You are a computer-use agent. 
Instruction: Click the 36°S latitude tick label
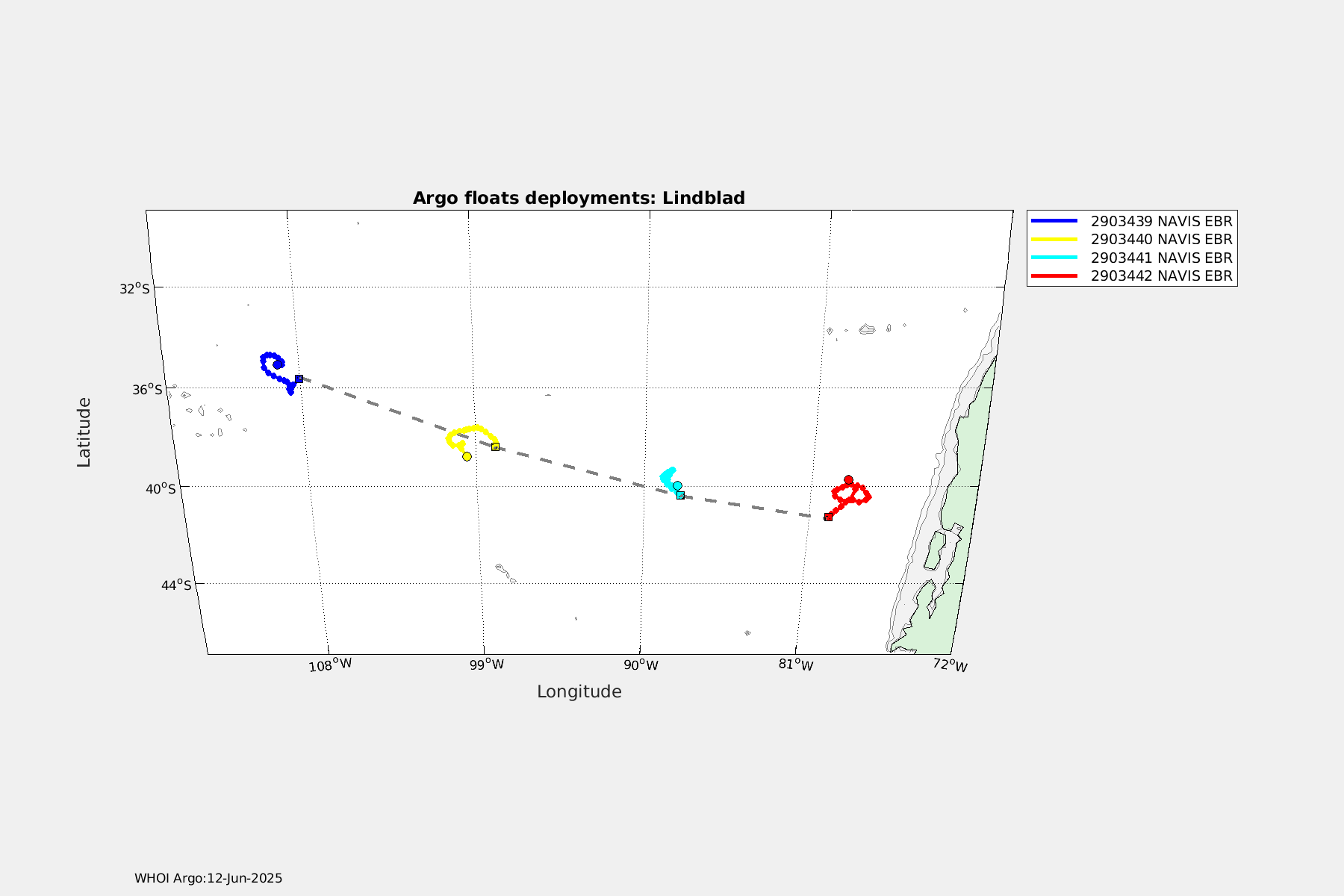[147, 390]
